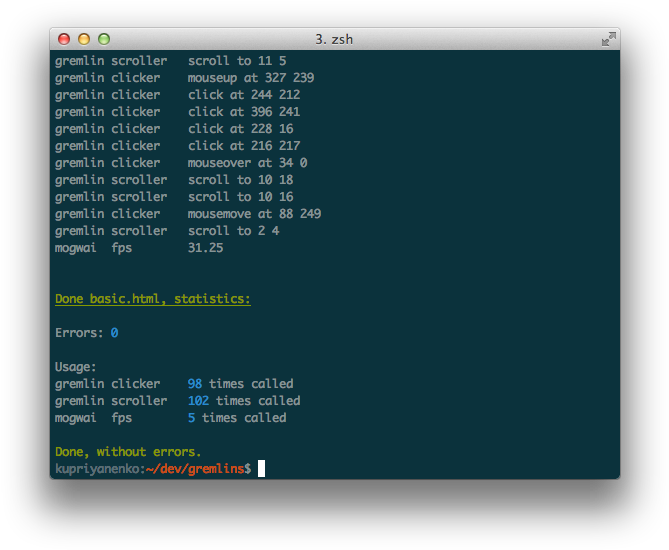Click the 'mouseover at 34 0' log entry

[x=247, y=163]
